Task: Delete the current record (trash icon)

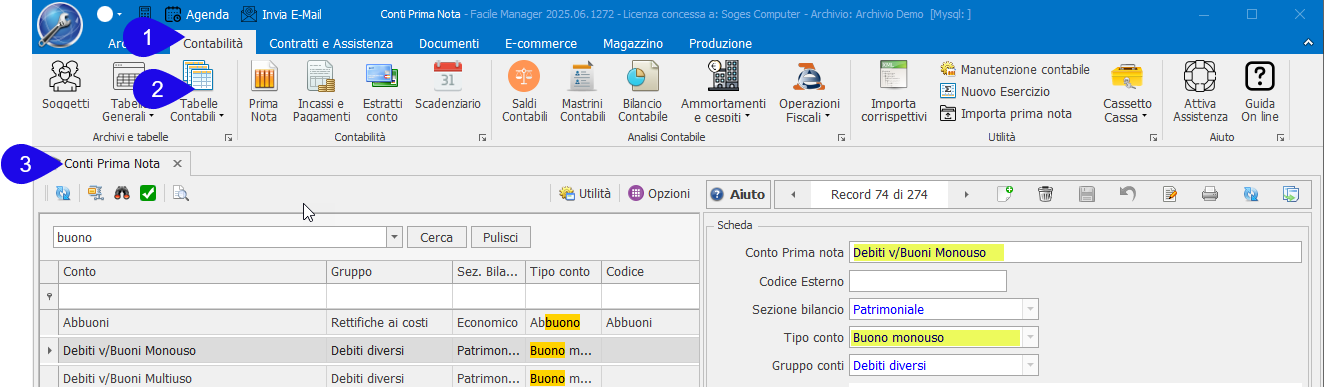Action: click(1046, 194)
